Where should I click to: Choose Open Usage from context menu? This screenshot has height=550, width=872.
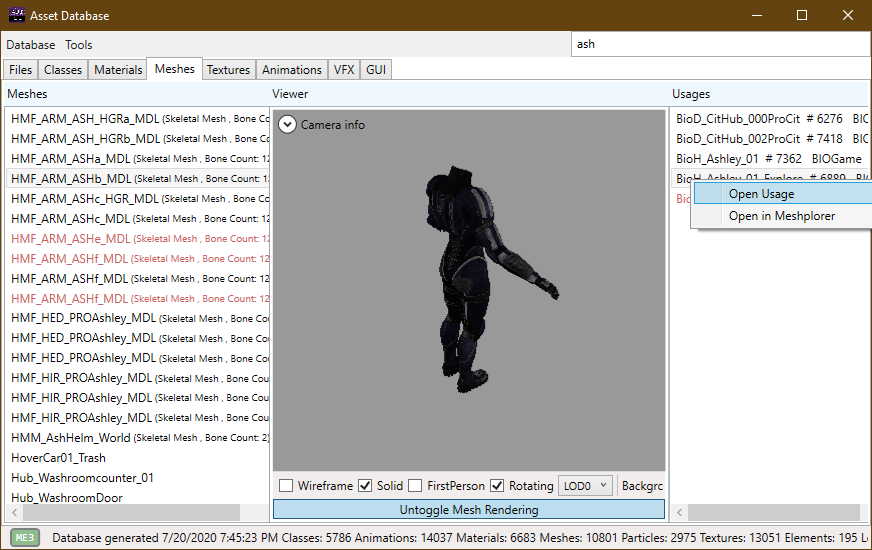(x=761, y=194)
